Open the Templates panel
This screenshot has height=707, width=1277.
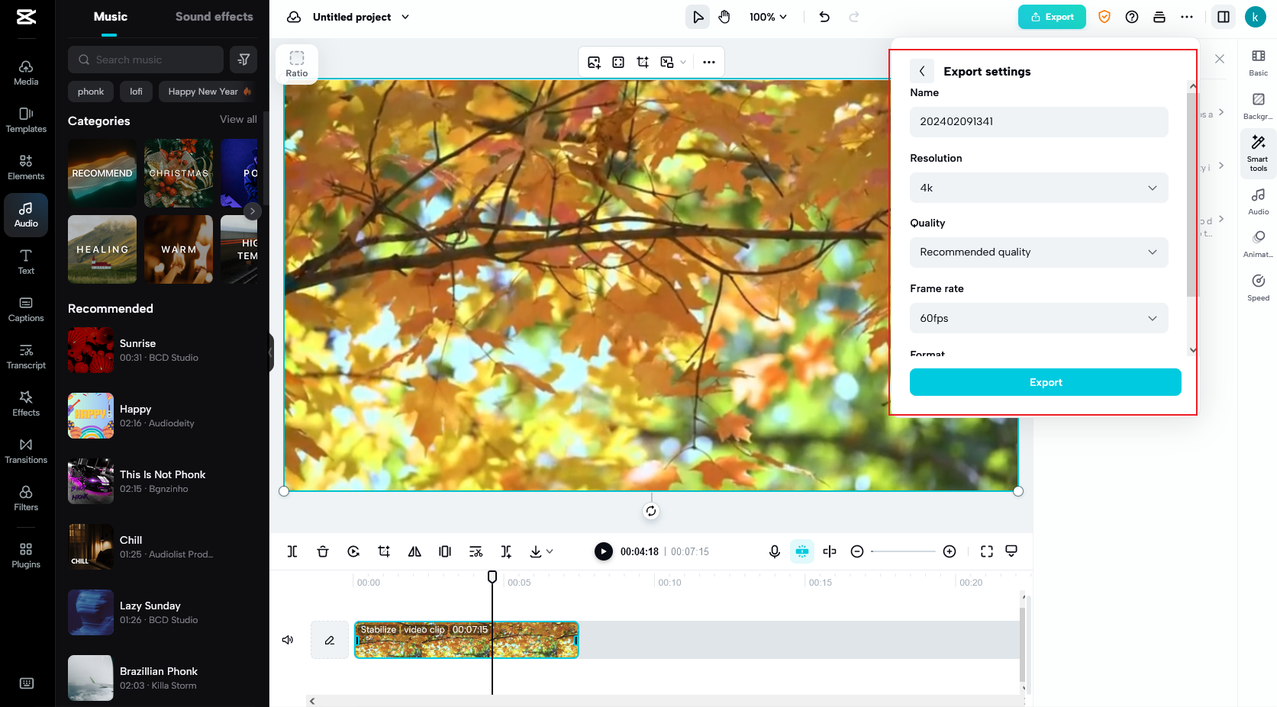click(x=26, y=120)
